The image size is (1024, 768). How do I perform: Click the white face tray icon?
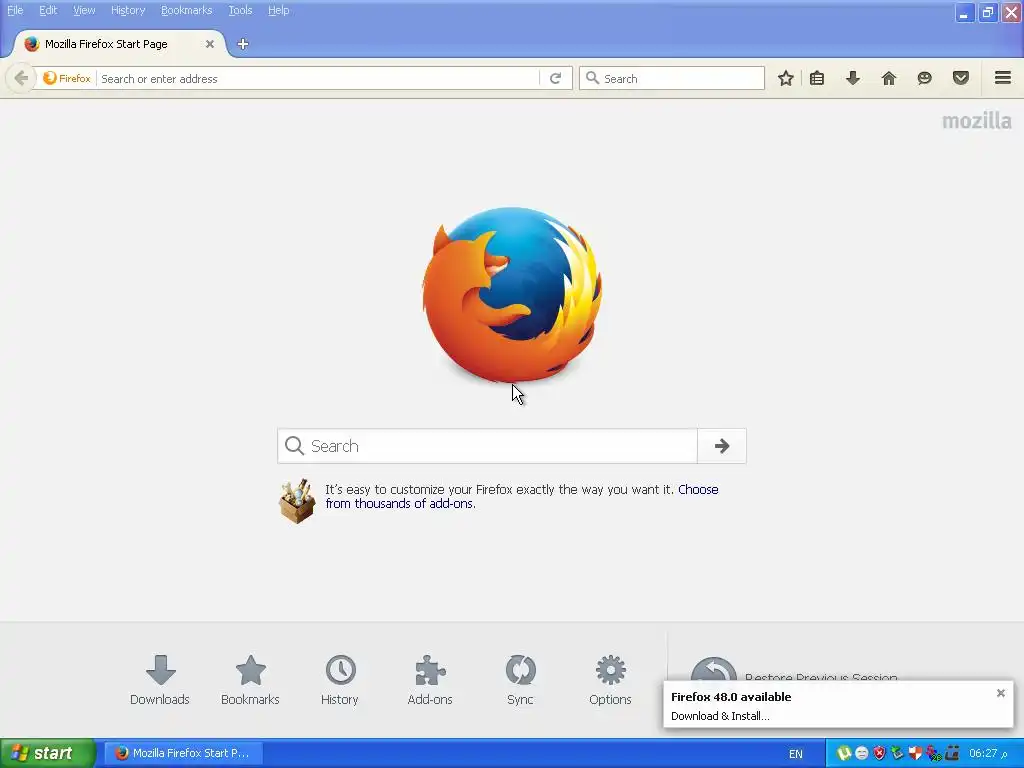(x=861, y=753)
